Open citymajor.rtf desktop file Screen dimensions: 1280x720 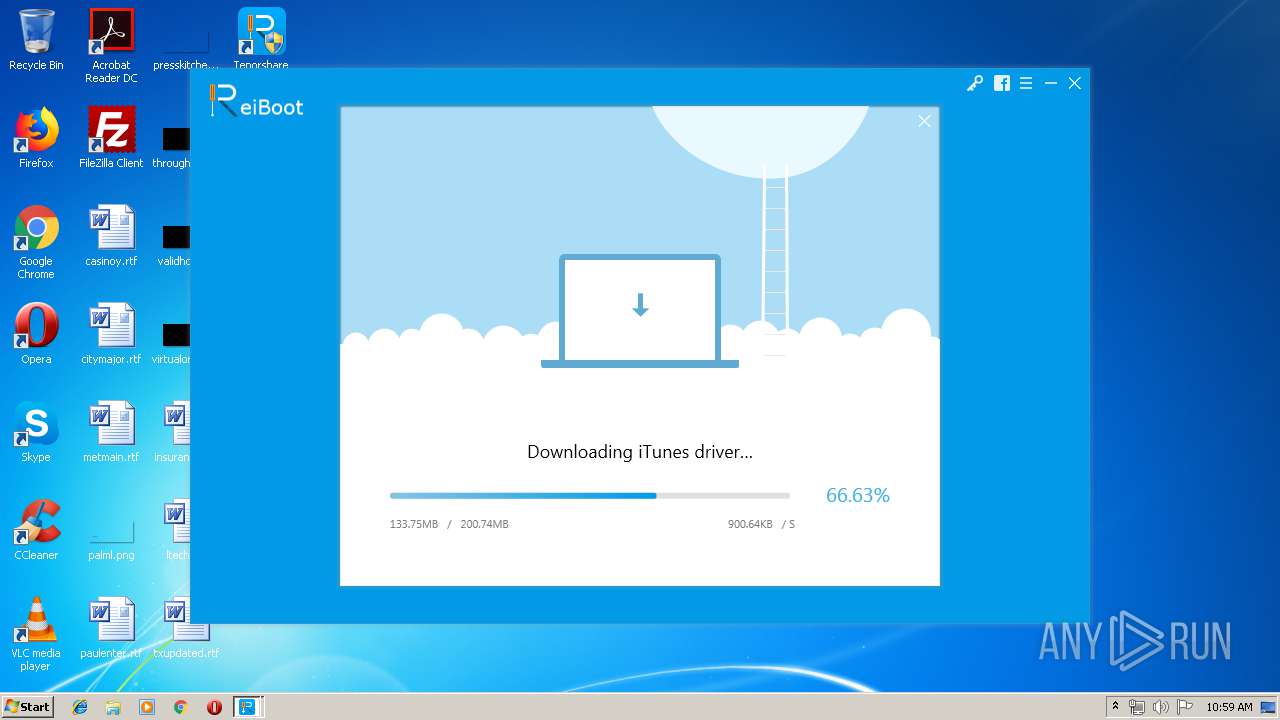coord(111,335)
